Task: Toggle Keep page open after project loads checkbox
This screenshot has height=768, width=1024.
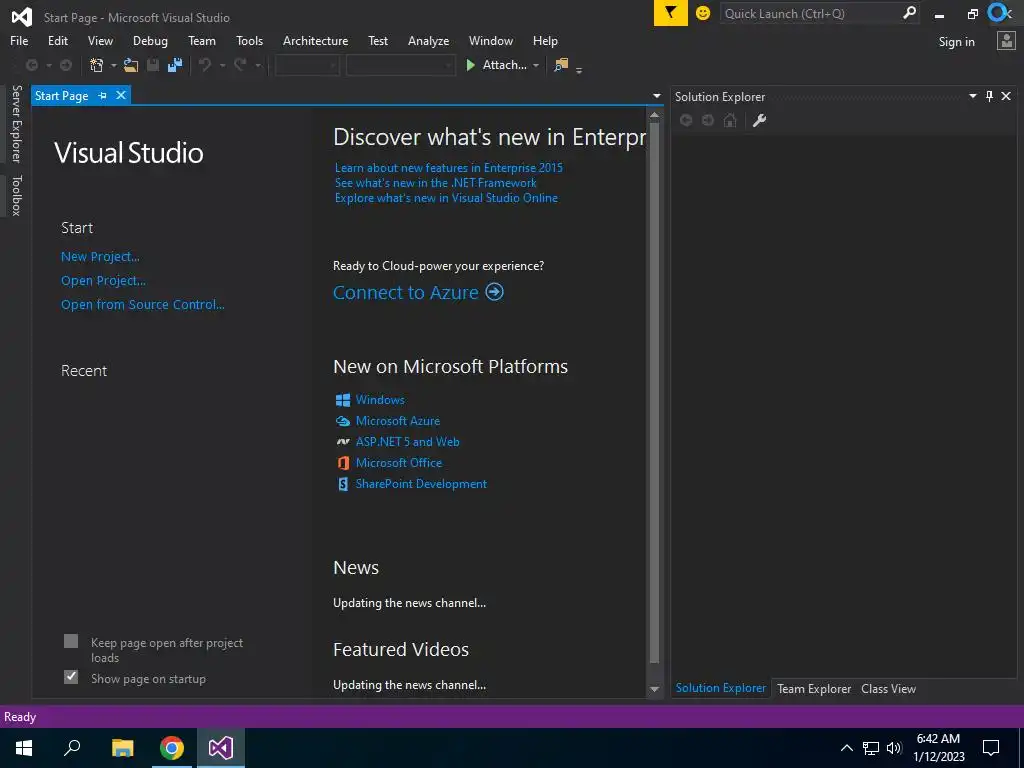Action: click(71, 641)
